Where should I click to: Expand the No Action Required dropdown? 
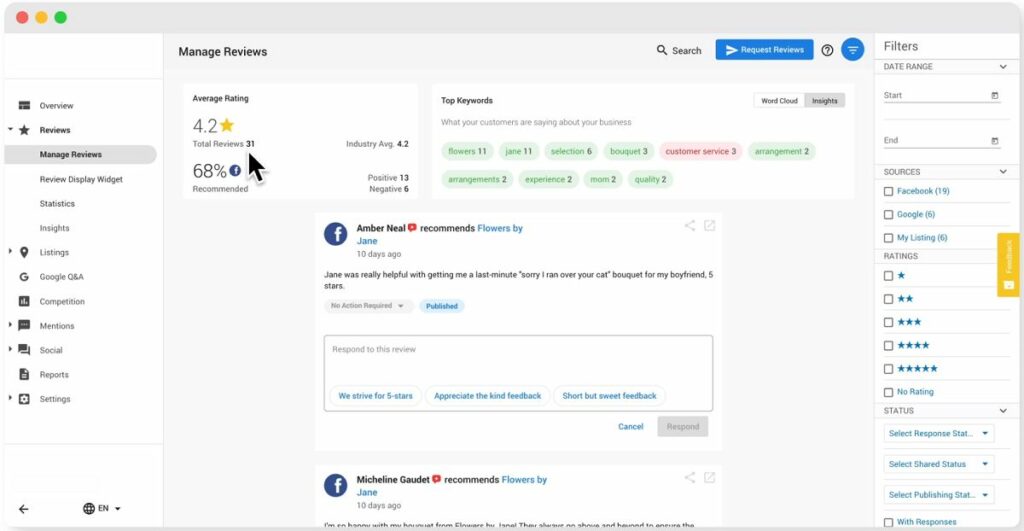367,306
